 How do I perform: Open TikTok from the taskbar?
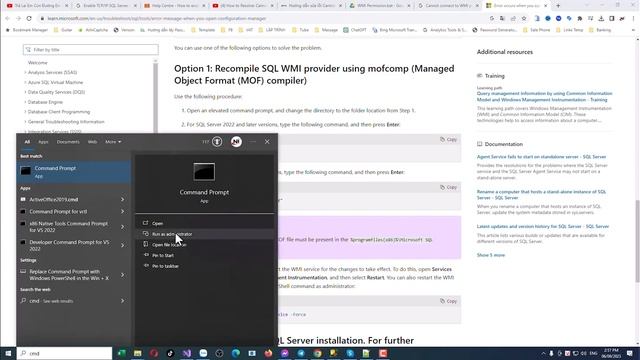170,353
